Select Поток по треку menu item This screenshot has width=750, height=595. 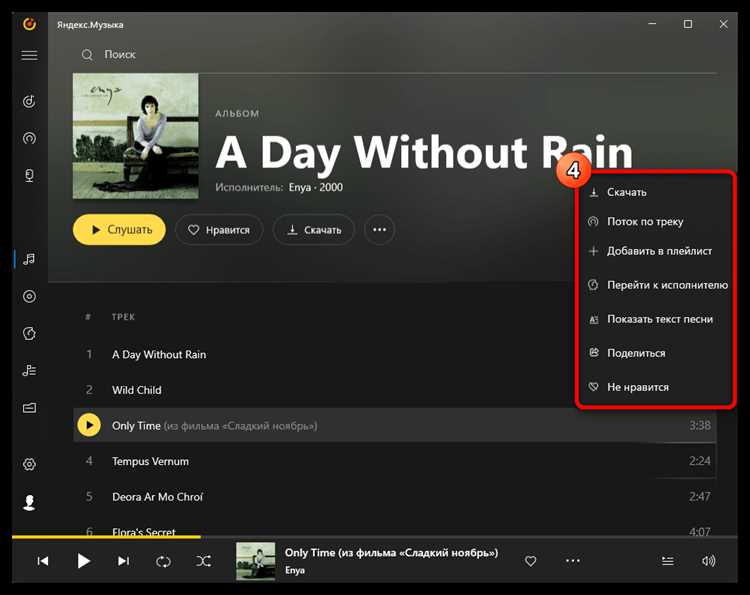[x=655, y=221]
